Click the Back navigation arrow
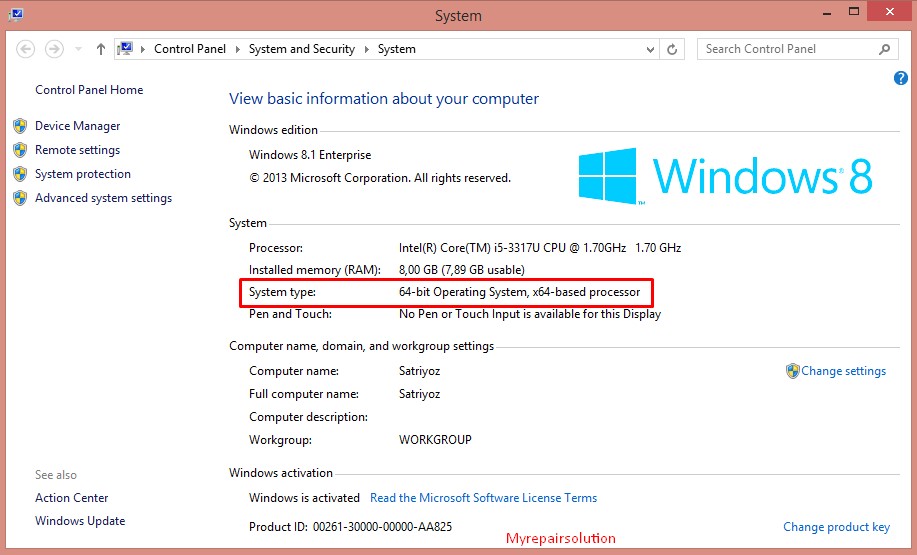The width and height of the screenshot is (917, 555). [x=25, y=49]
